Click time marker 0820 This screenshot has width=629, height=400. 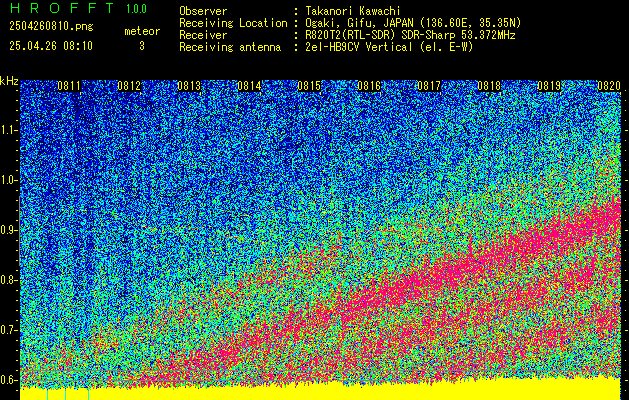click(x=609, y=86)
